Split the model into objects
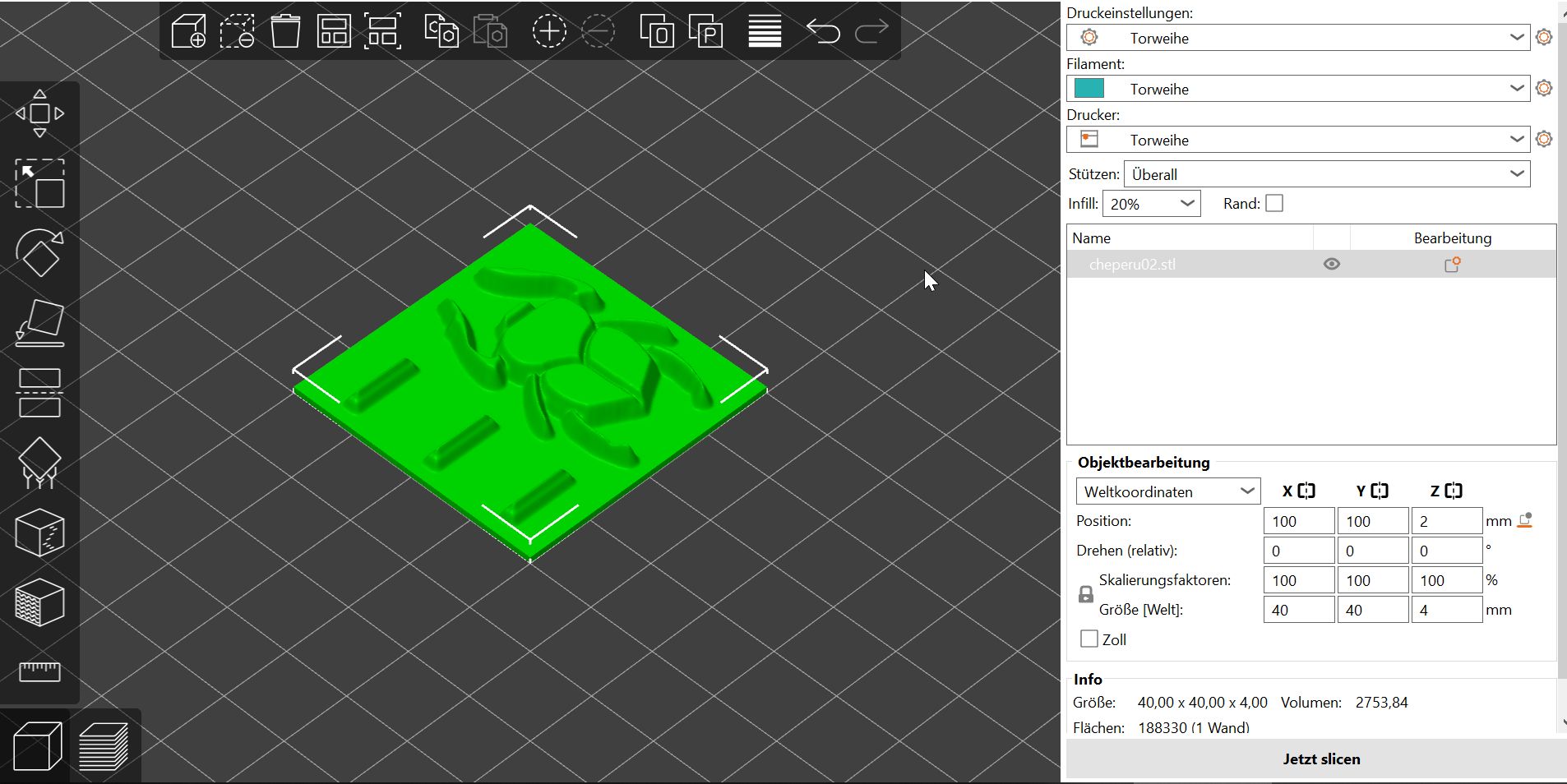The width and height of the screenshot is (1567, 784). tap(657, 32)
